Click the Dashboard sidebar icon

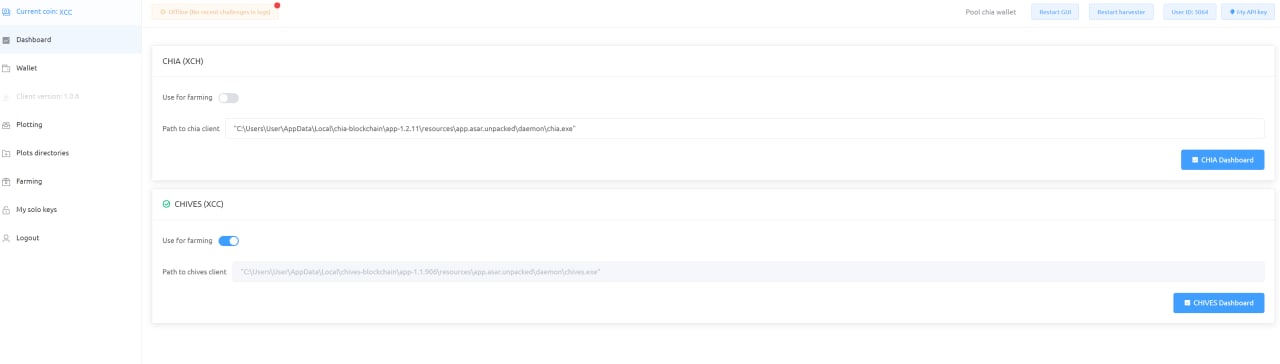click(6, 40)
